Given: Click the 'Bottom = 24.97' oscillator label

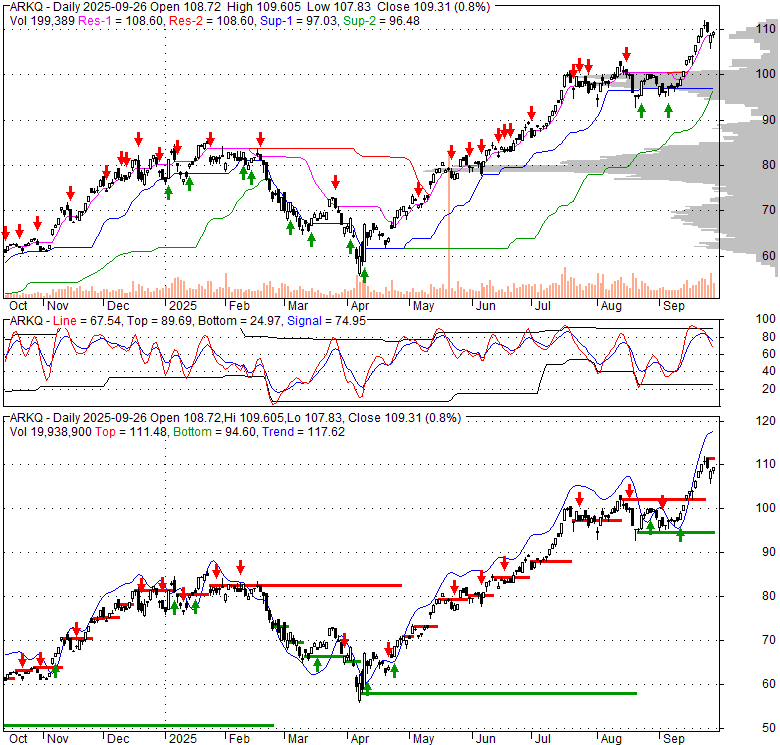Looking at the screenshot, I should 241,321.
